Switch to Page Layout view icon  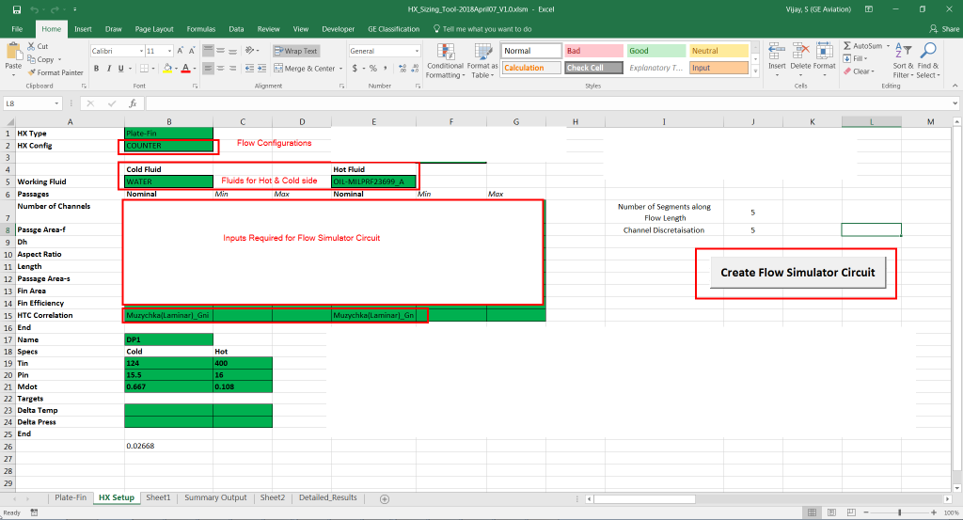coord(831,512)
